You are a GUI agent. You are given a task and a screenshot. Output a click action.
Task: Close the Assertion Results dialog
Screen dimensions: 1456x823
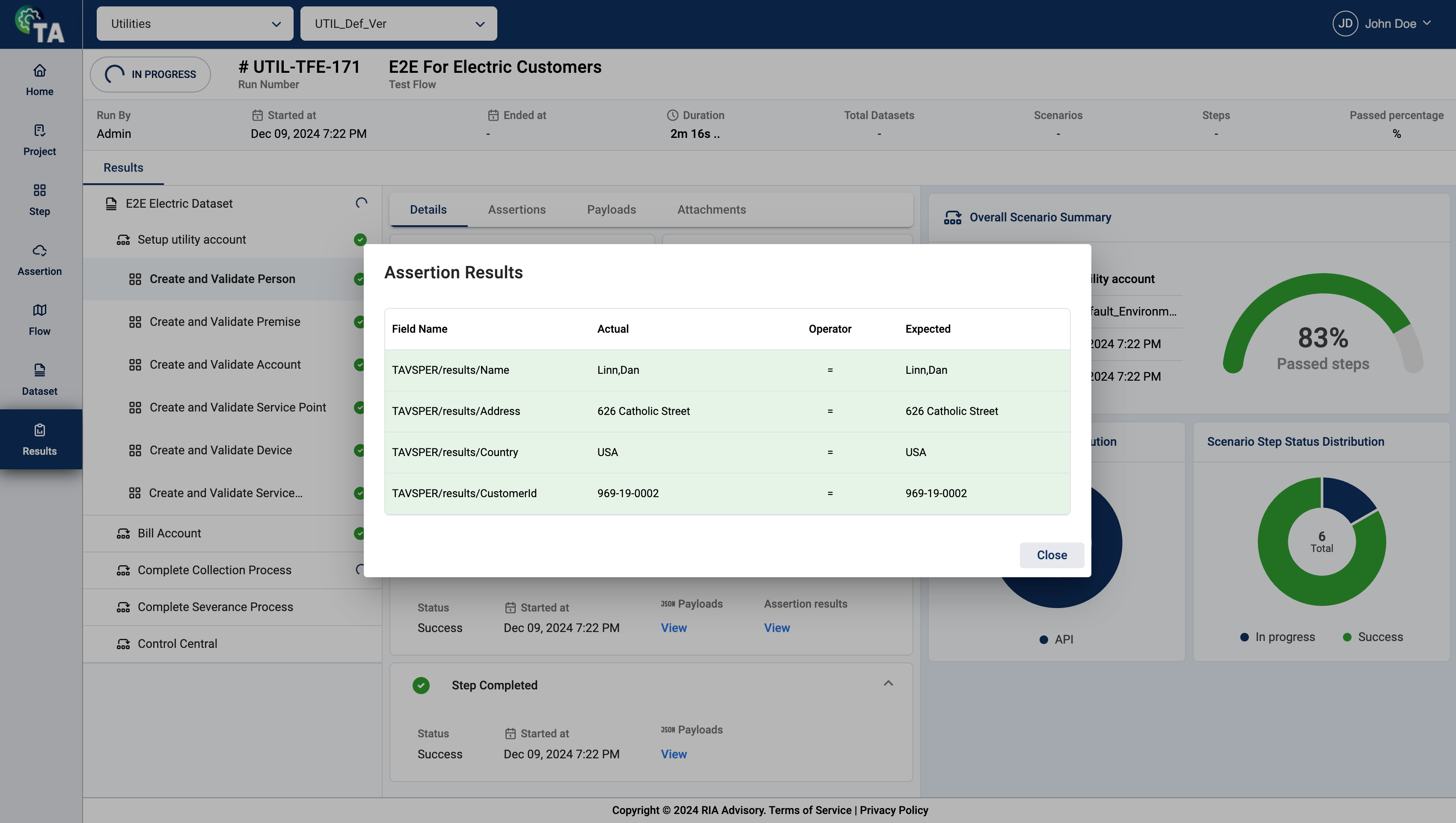[x=1051, y=555]
